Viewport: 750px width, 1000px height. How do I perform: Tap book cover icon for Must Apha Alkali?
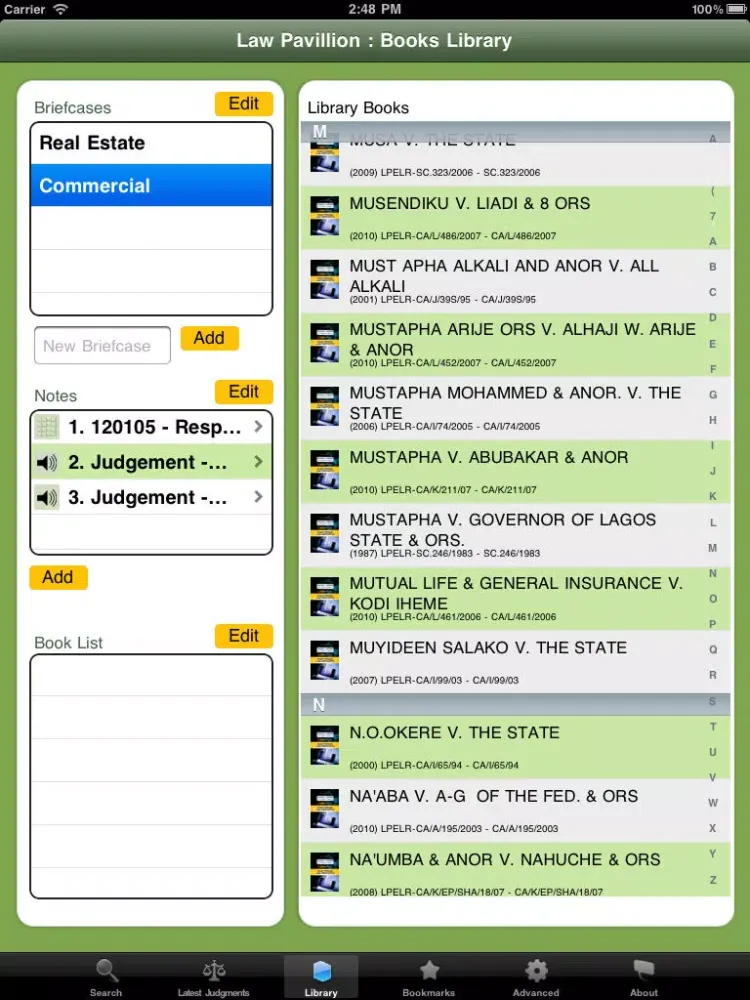tap(325, 279)
